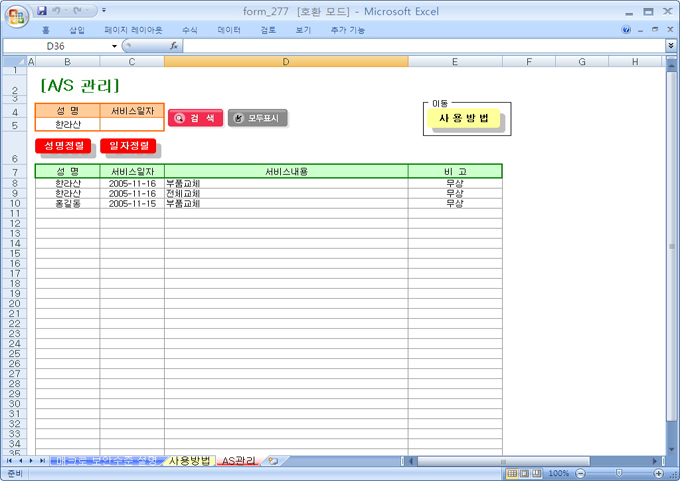Switch to Page Layout view icon
Image resolution: width=680 pixels, height=481 pixels.
525,473
